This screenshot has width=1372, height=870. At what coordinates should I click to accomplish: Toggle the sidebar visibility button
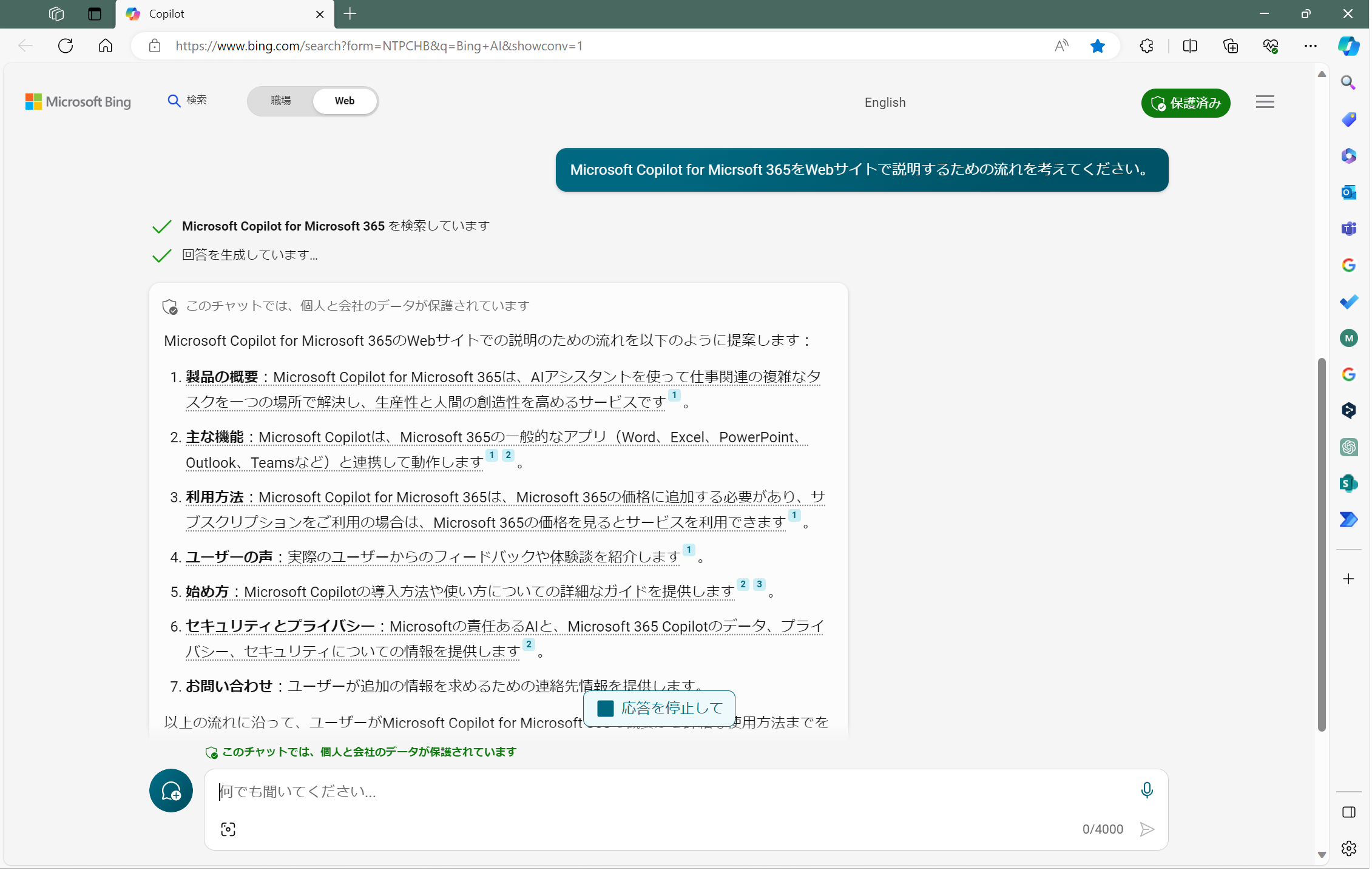coord(1348,813)
